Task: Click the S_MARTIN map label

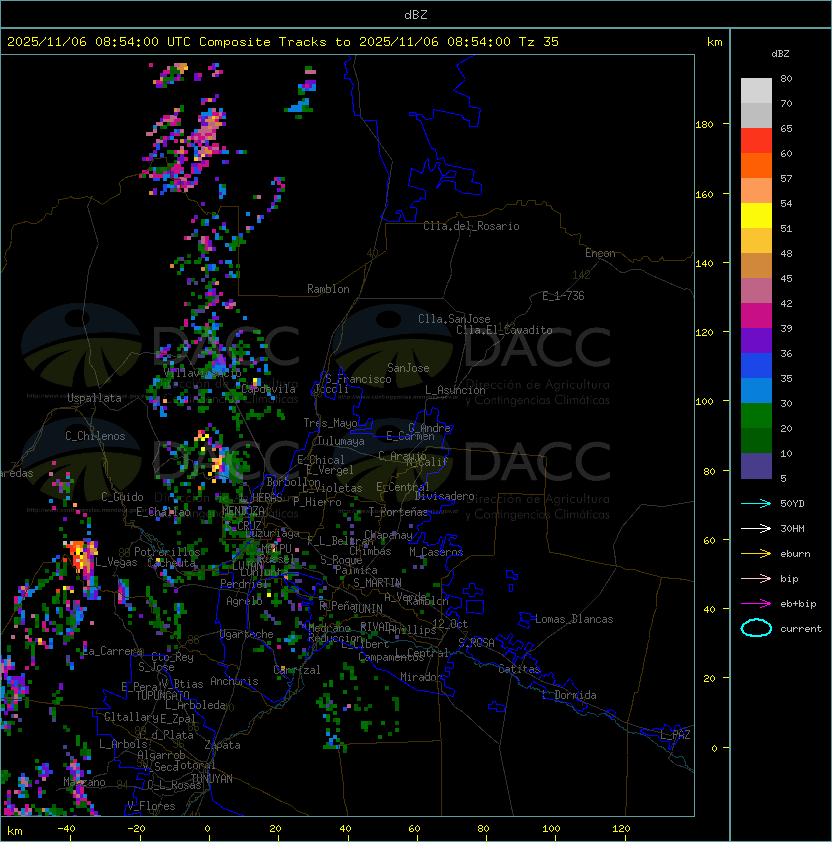Action: tap(377, 583)
